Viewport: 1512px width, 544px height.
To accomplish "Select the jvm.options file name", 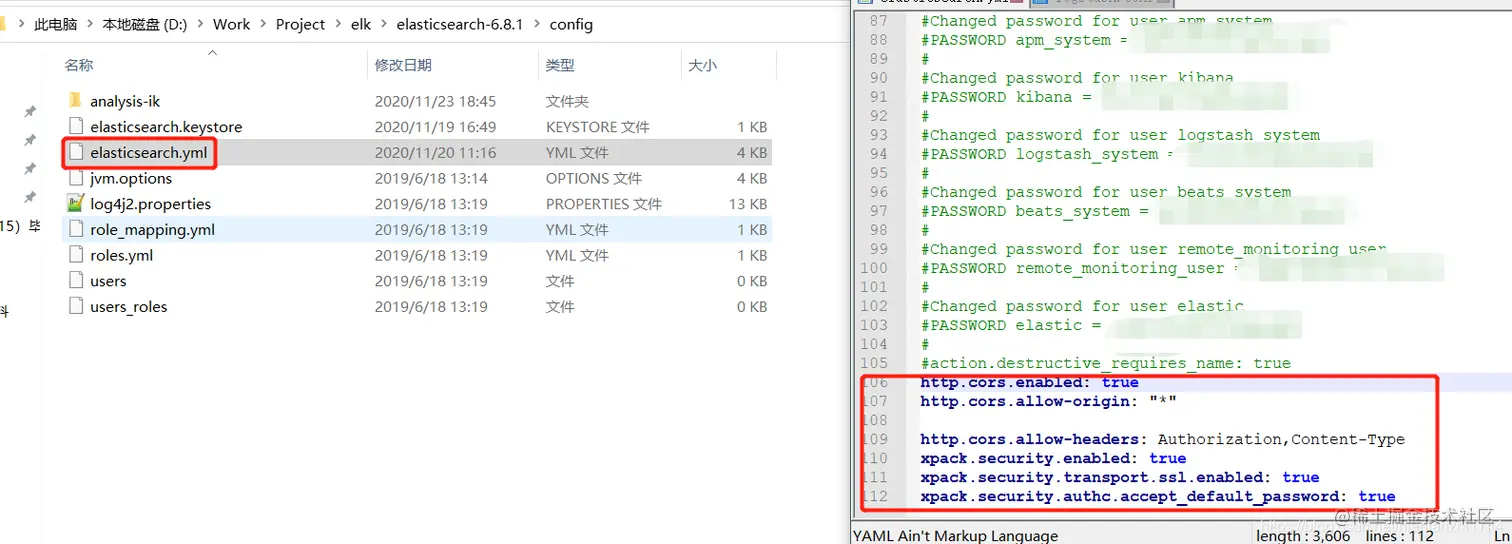I will click(131, 178).
